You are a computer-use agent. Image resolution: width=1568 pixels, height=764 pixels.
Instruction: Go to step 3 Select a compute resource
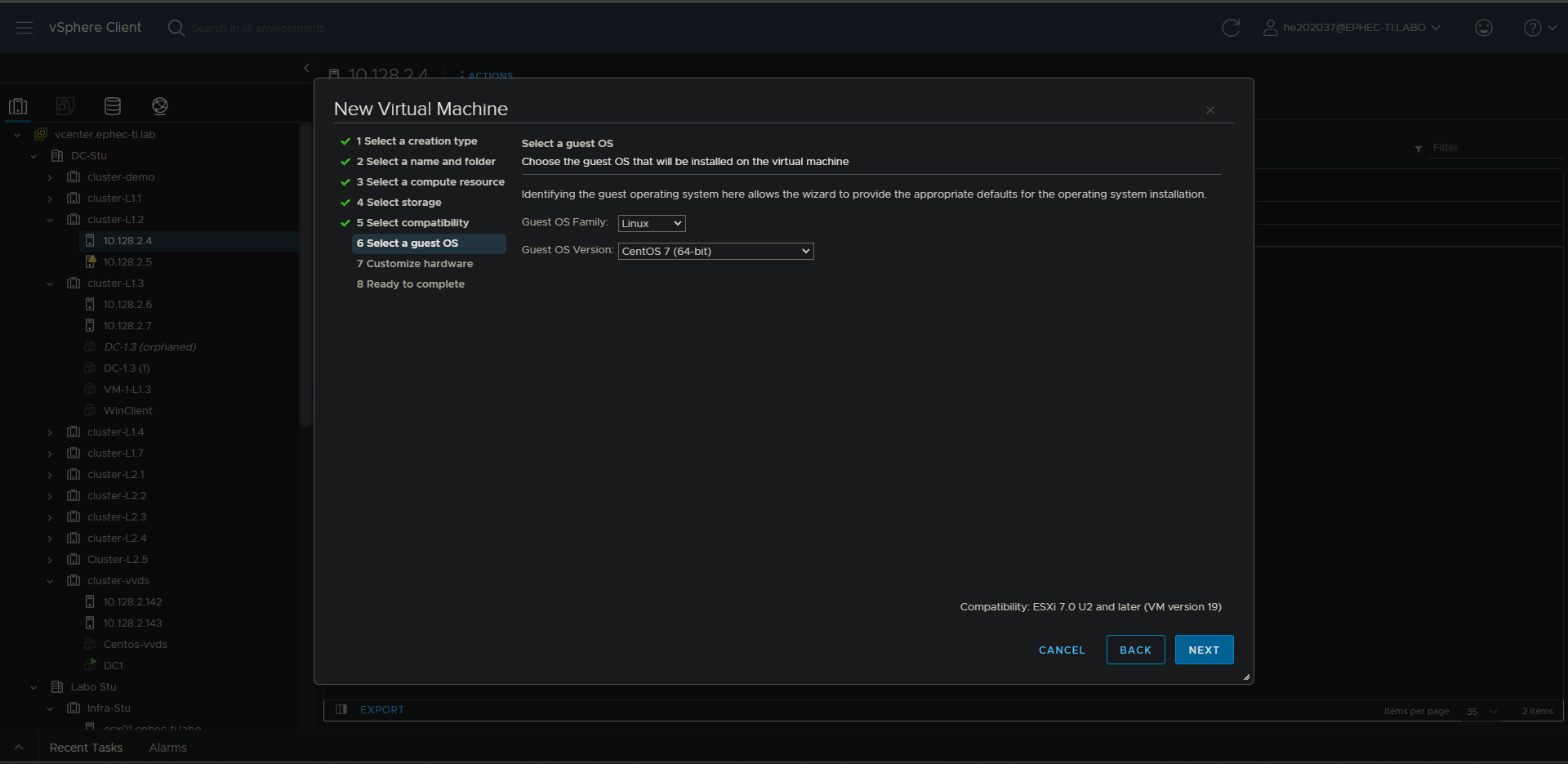[430, 182]
